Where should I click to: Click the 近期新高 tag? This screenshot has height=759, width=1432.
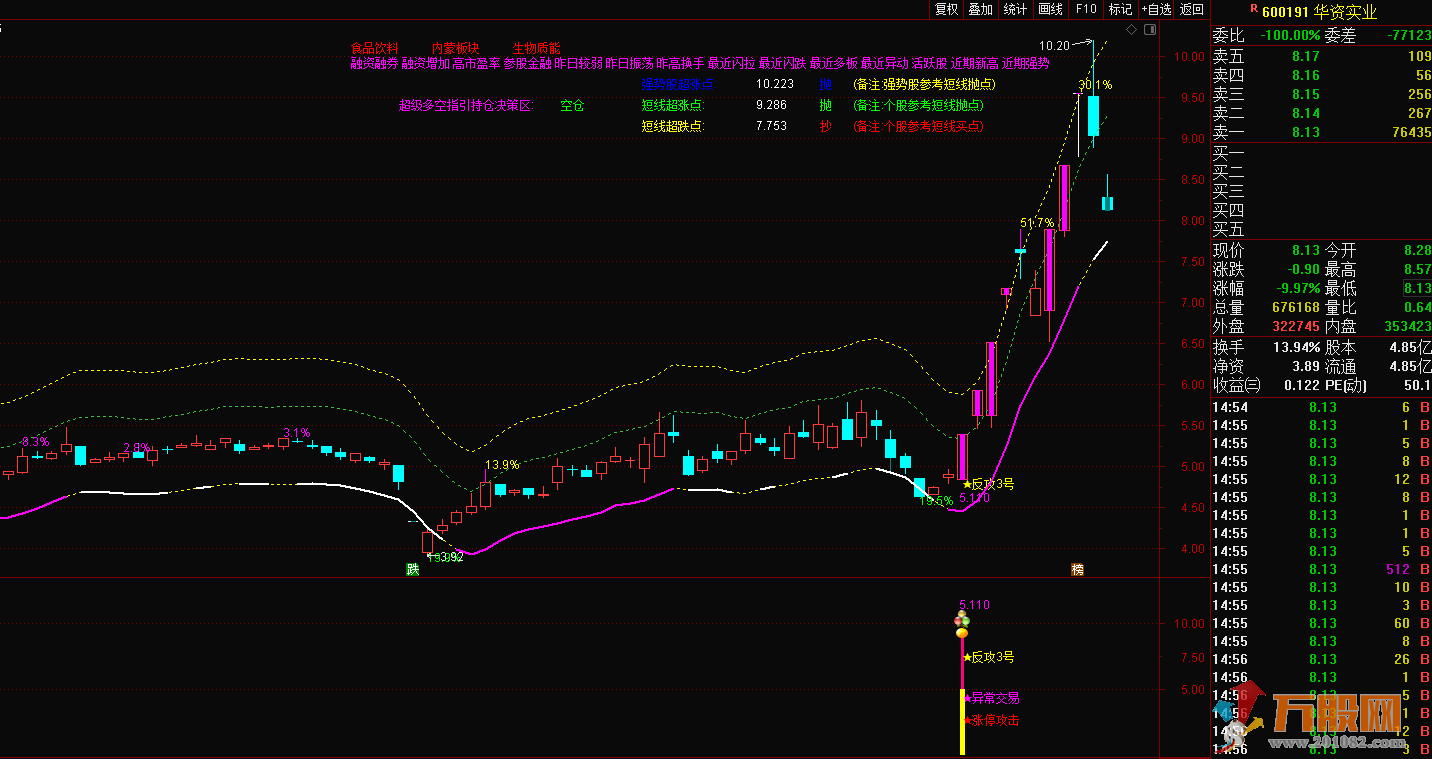pyautogui.click(x=974, y=64)
